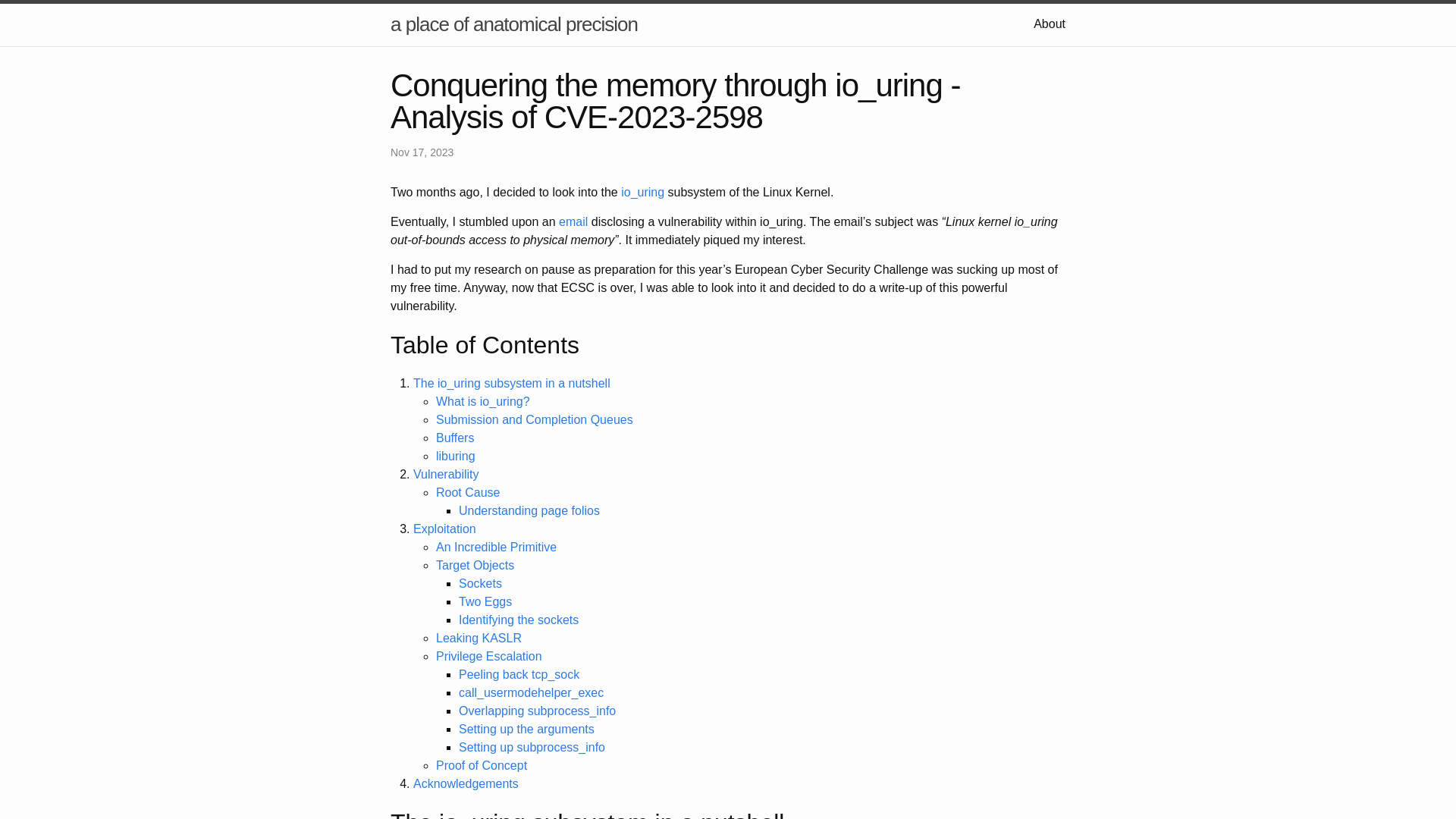Navigate to Understanding page folios
The height and width of the screenshot is (819, 1456).
point(529,510)
